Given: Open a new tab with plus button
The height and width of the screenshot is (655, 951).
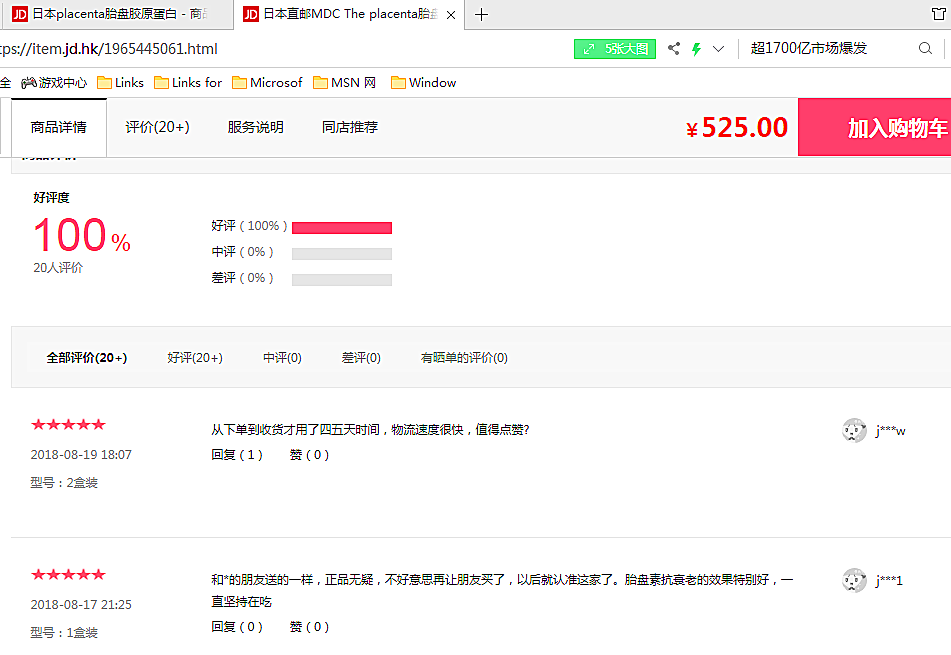Looking at the screenshot, I should point(482,14).
